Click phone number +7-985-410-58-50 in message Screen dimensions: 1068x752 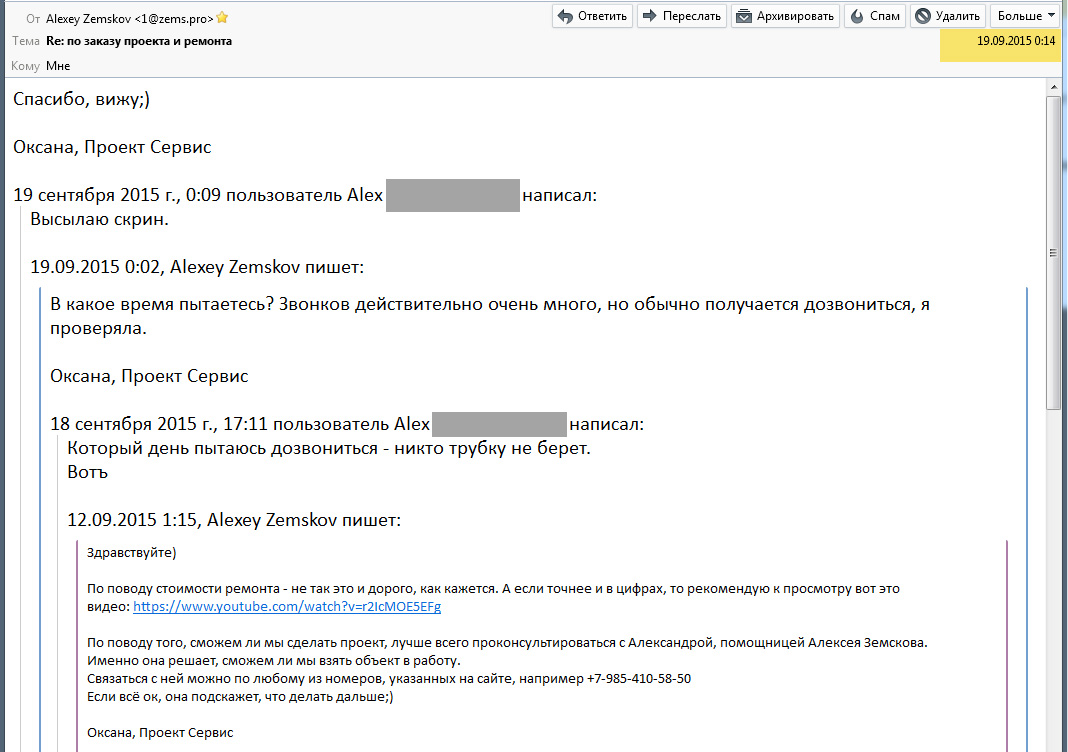tap(638, 678)
